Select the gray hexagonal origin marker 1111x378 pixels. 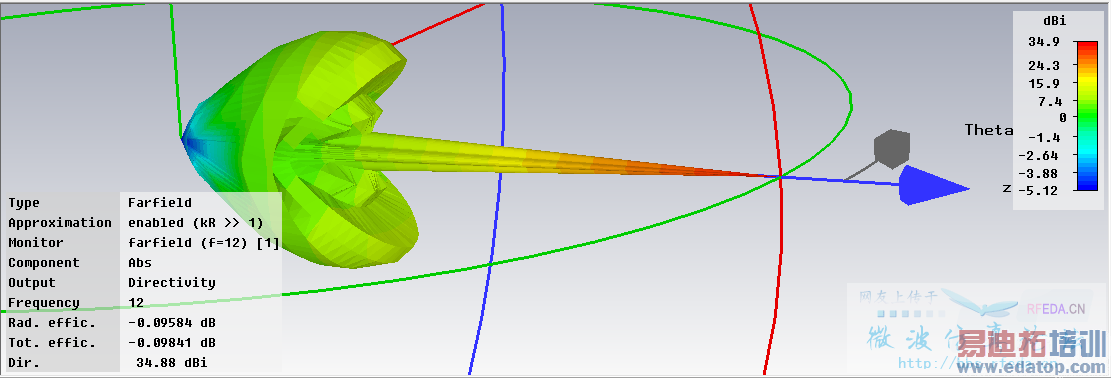coord(892,148)
